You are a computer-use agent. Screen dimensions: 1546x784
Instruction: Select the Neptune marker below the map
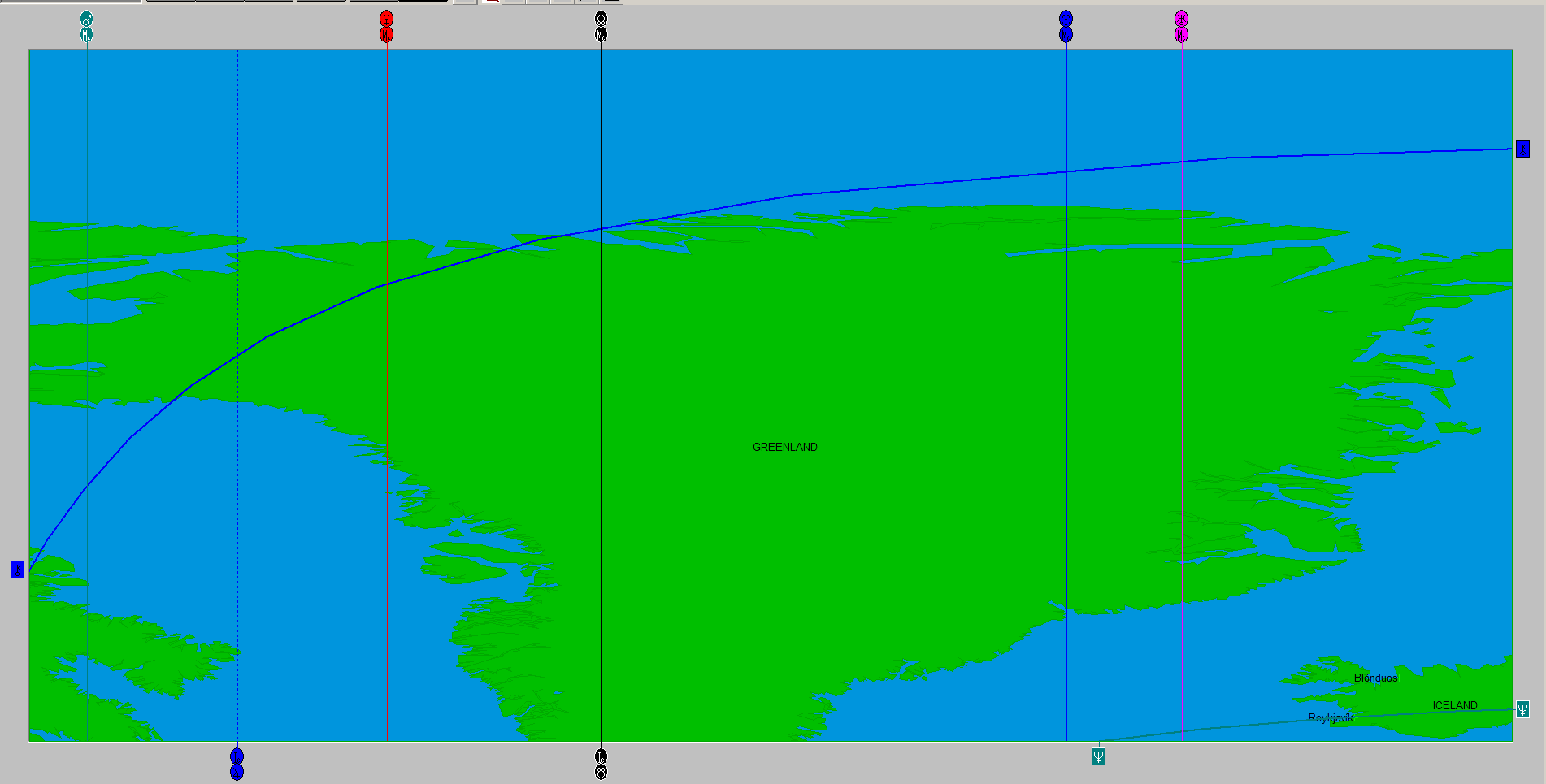[1098, 756]
